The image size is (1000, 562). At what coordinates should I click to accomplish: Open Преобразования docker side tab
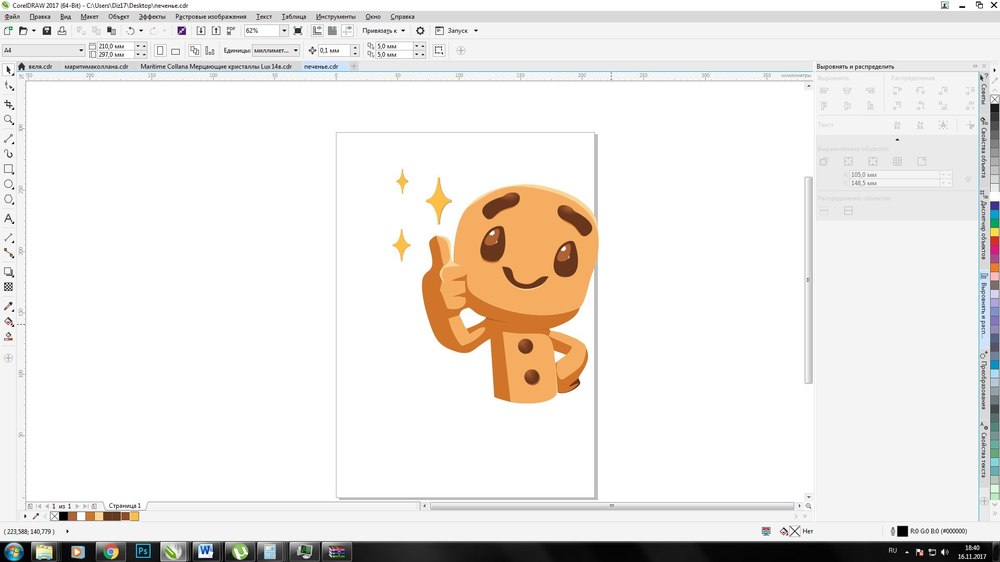[x=984, y=380]
